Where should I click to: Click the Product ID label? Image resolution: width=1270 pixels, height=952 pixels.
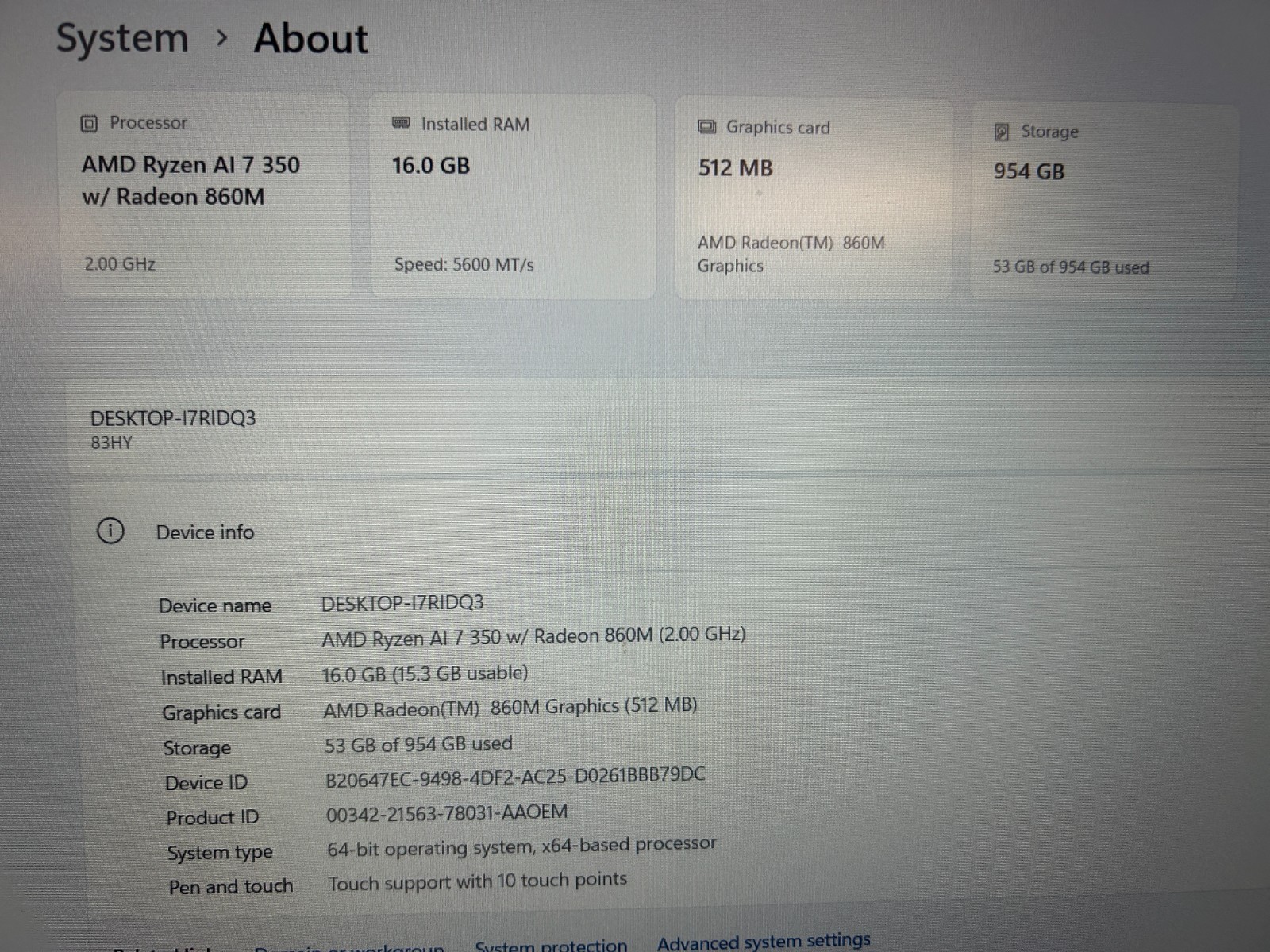(212, 818)
